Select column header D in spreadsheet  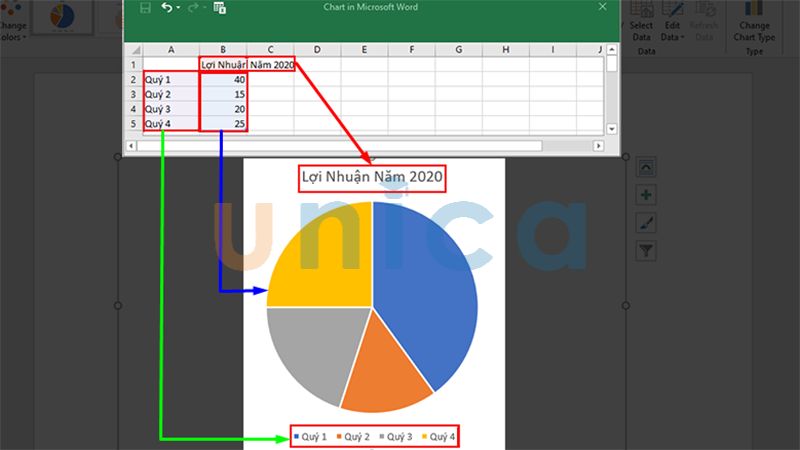[316, 49]
